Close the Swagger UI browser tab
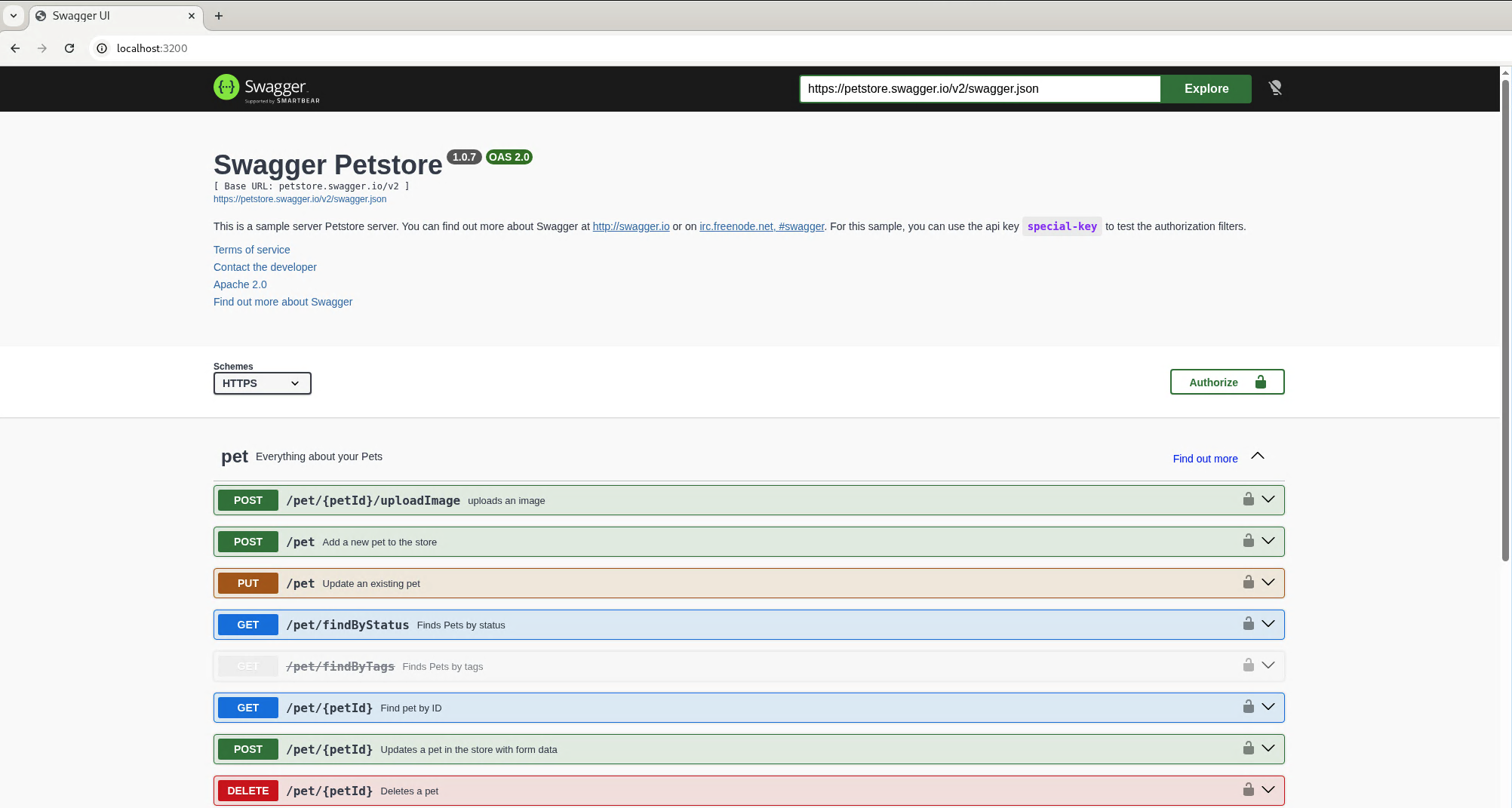Viewport: 1512px width, 808px height. pyautogui.click(x=192, y=16)
